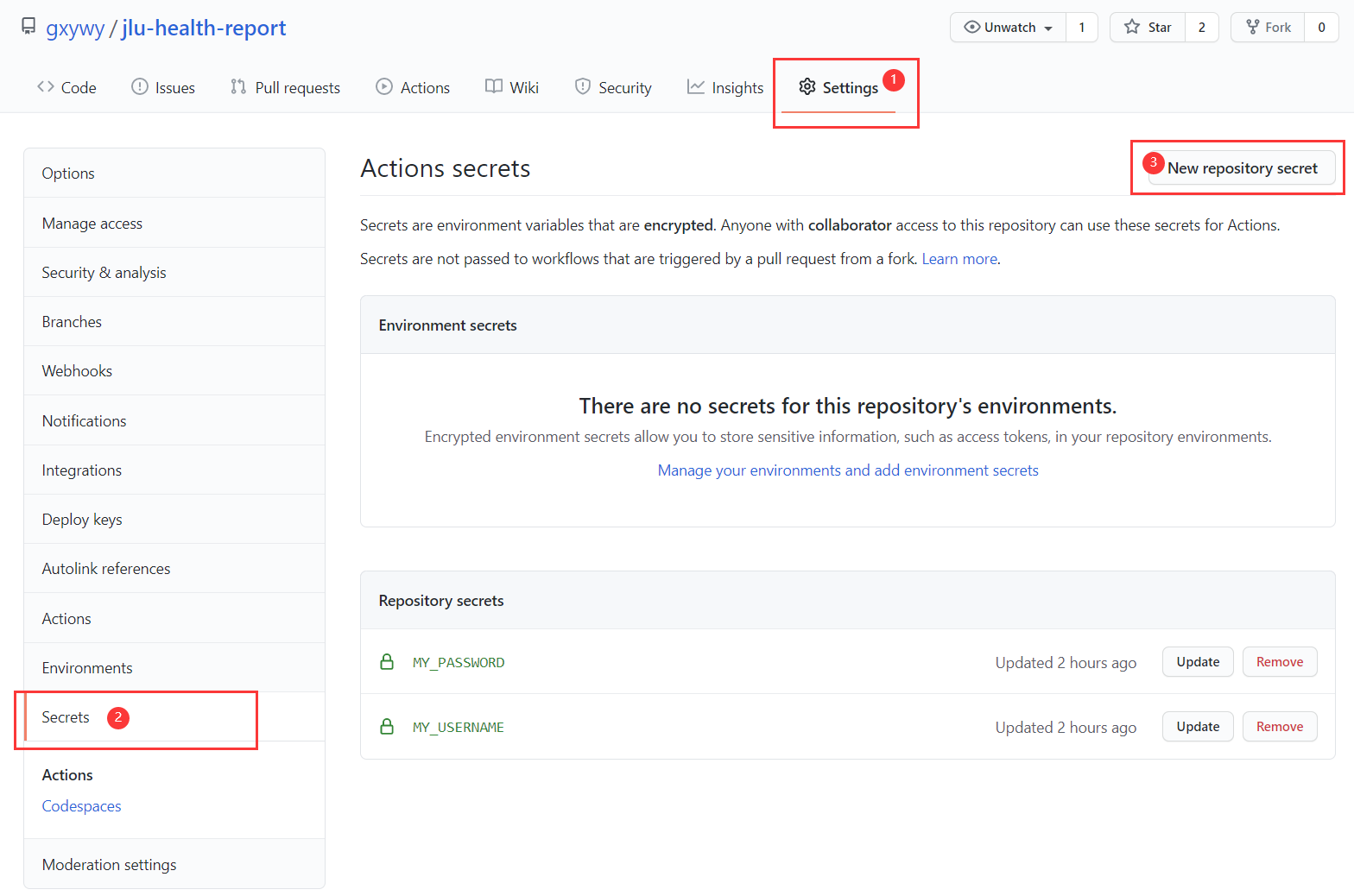Click the Security shield icon
This screenshot has height=896, width=1354.
pos(583,86)
